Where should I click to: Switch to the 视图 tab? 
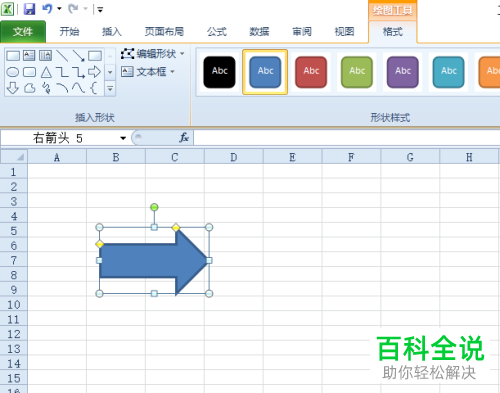344,32
